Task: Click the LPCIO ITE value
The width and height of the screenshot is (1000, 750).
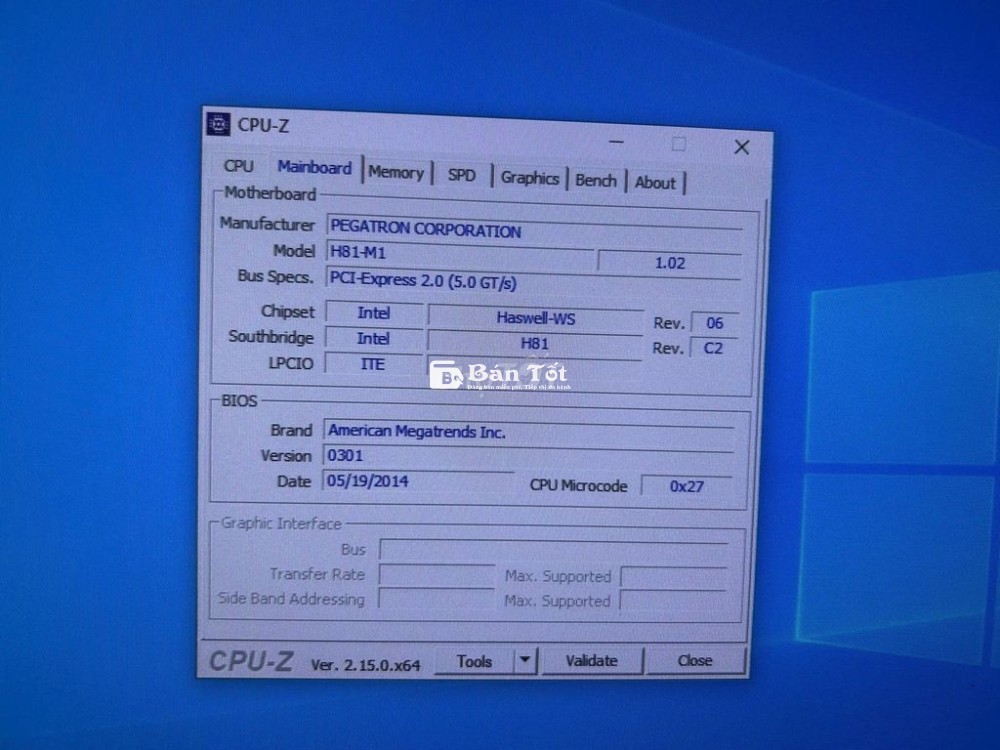Action: 373,364
